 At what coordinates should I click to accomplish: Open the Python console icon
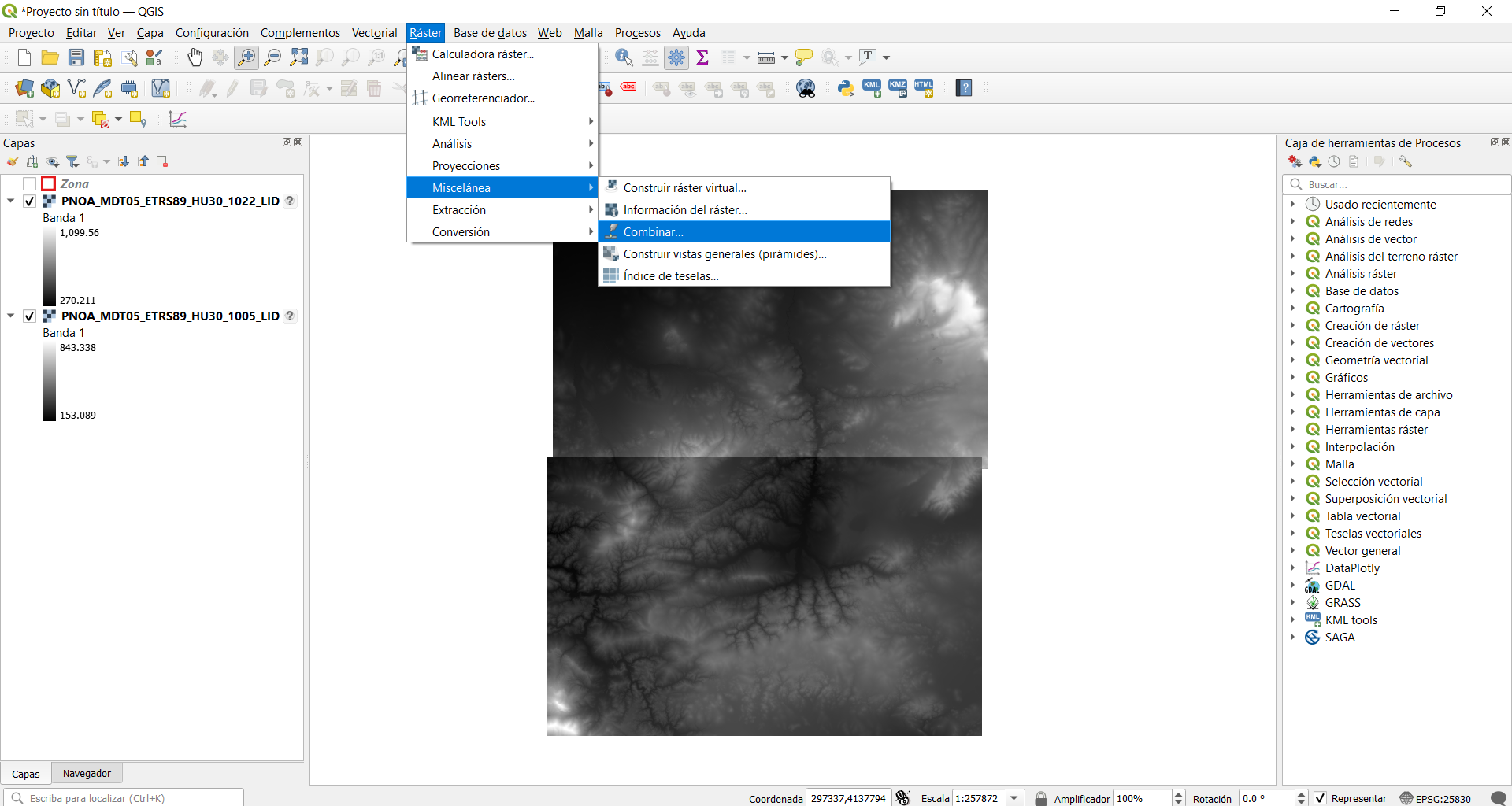tap(846, 88)
